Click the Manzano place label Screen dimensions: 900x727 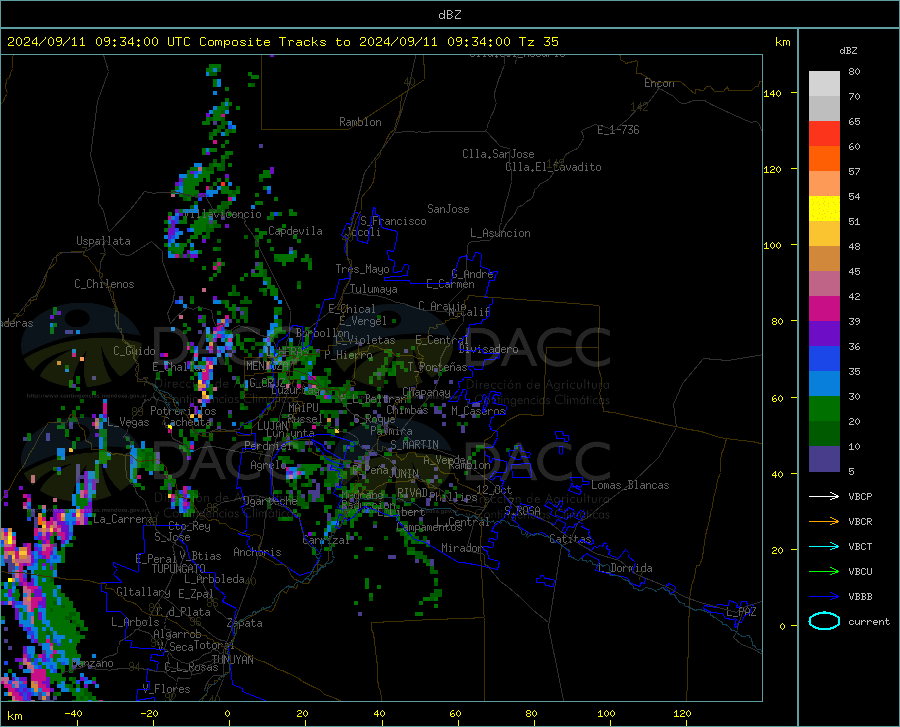coord(92,663)
